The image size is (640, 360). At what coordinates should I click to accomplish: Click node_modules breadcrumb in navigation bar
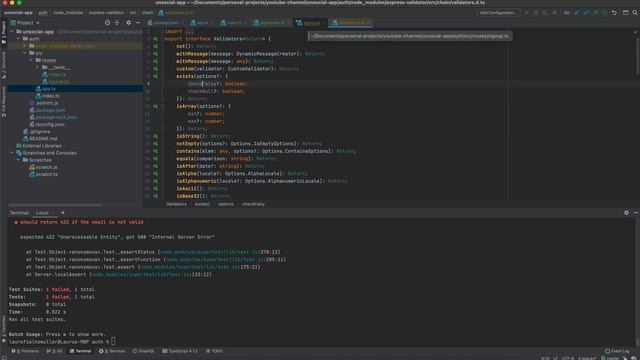[x=68, y=13]
